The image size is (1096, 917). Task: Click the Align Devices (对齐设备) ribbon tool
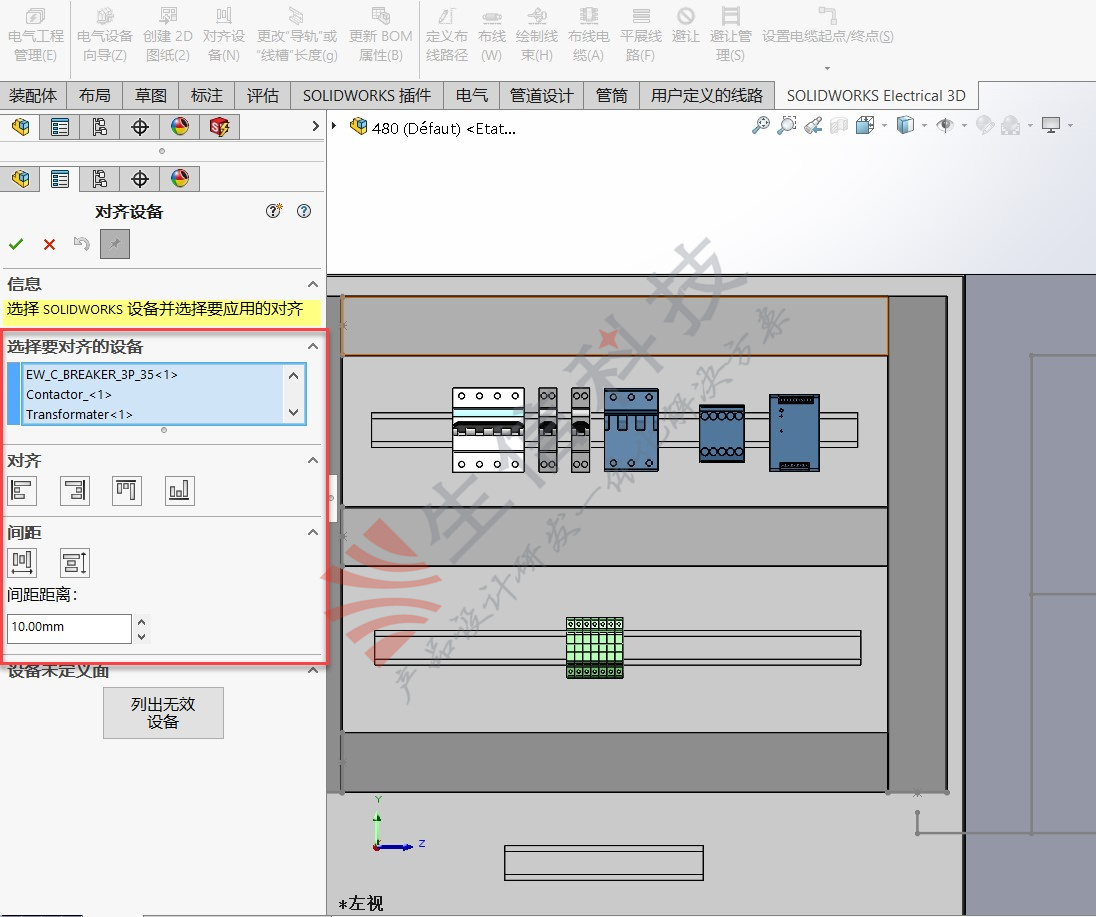point(224,34)
